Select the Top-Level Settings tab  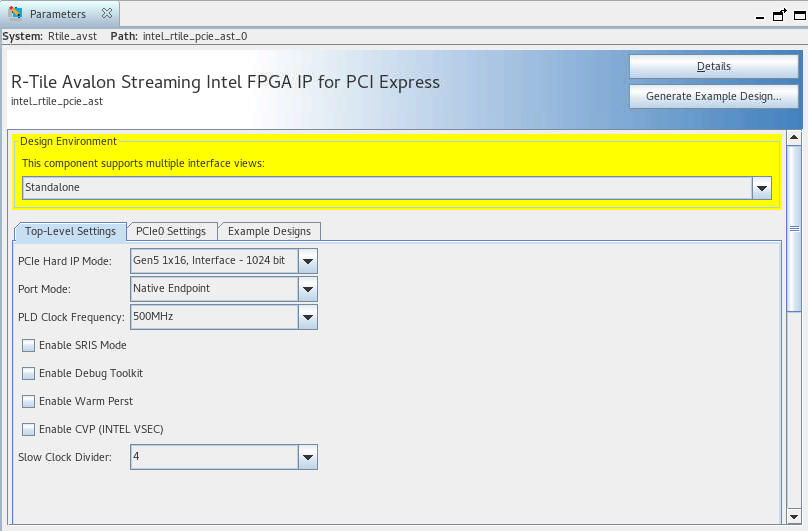tap(70, 232)
